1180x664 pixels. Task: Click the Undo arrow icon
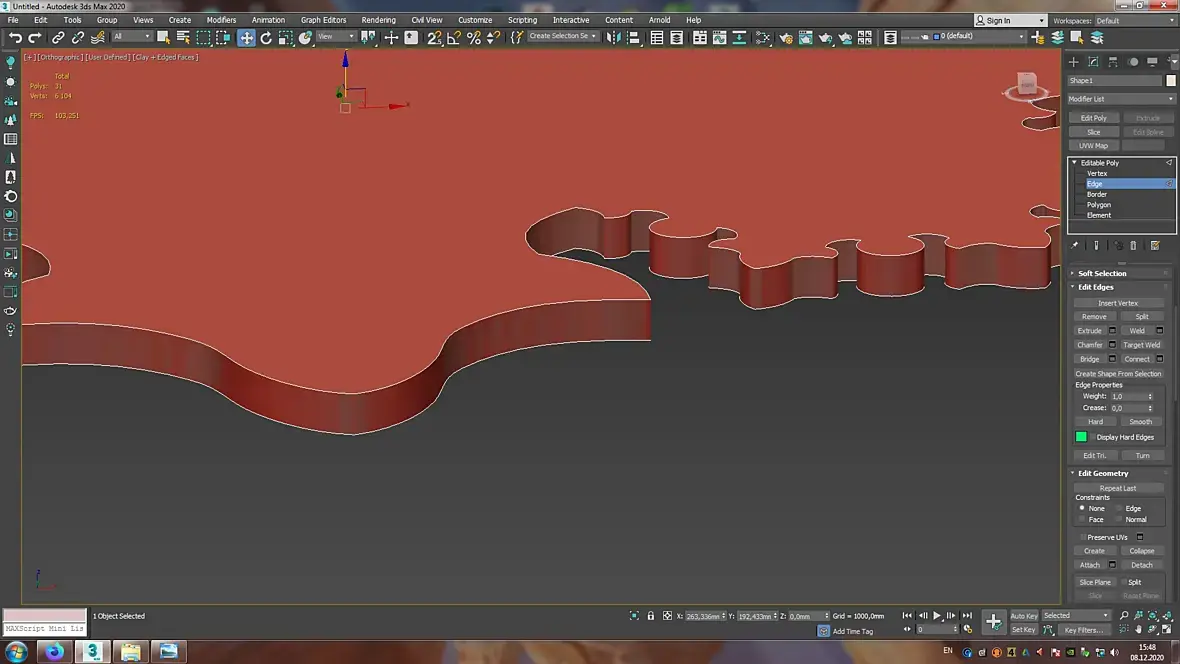15,38
